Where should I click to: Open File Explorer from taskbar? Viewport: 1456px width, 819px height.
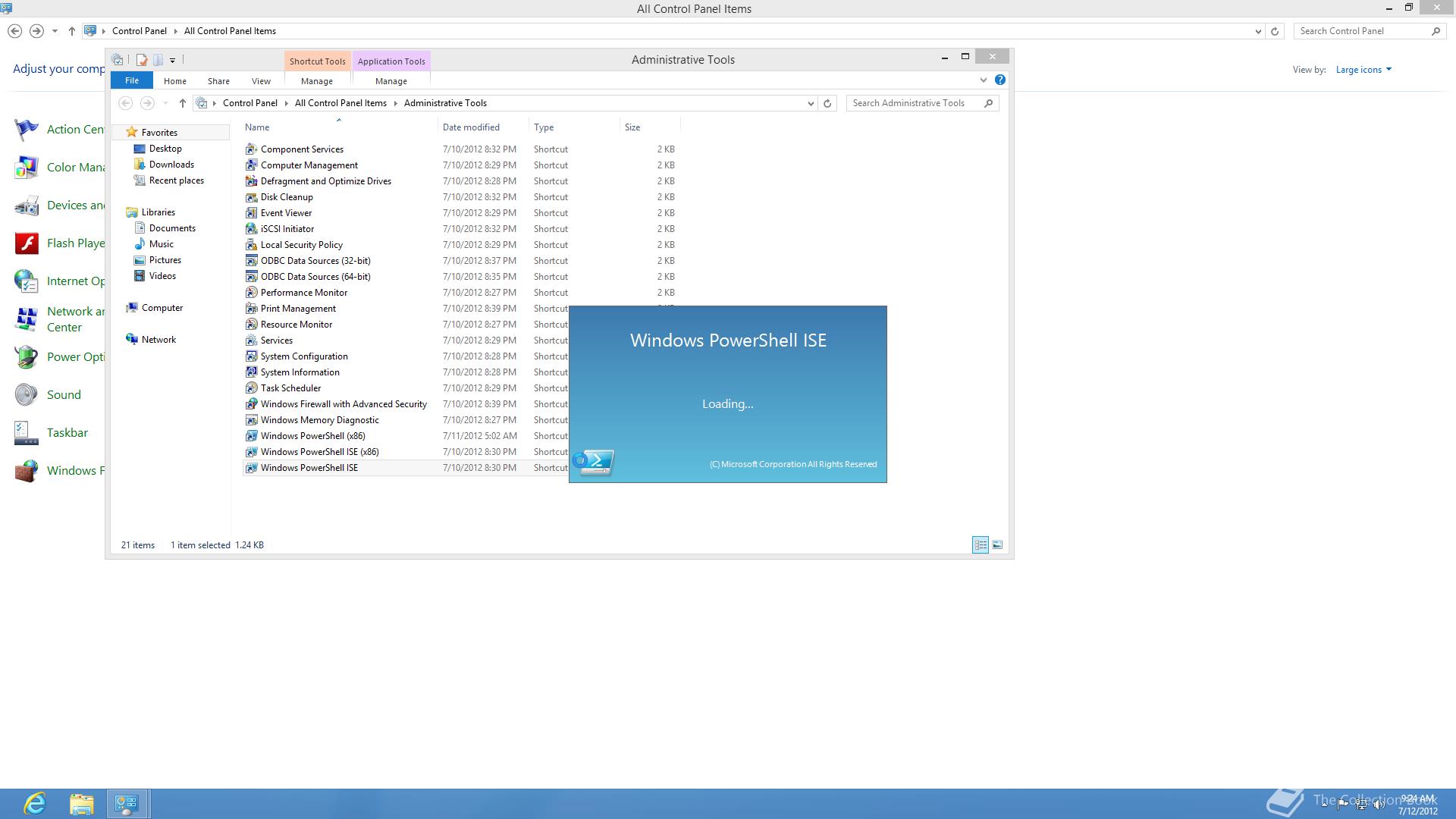tap(81, 804)
